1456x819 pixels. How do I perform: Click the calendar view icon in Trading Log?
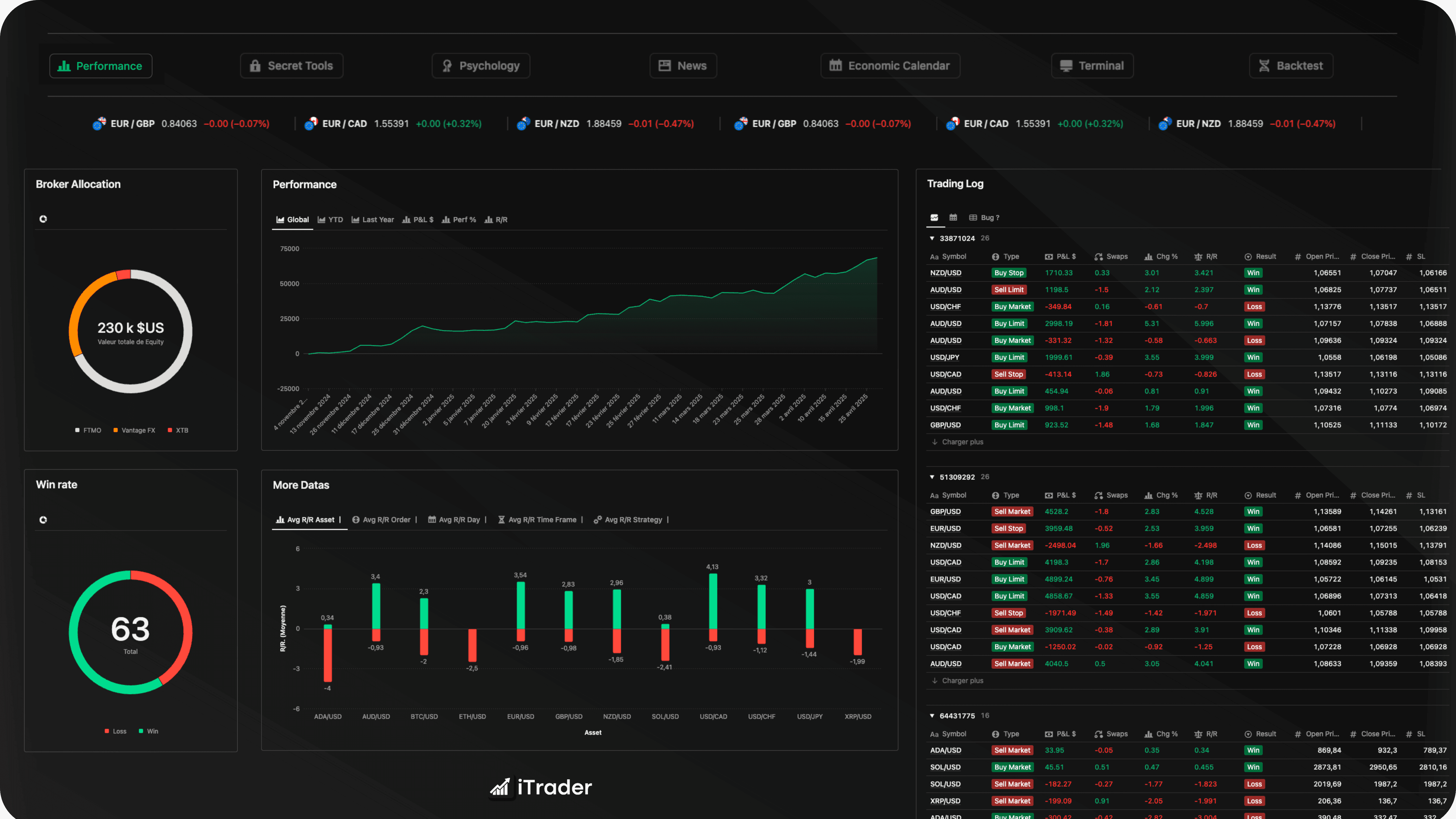point(953,218)
